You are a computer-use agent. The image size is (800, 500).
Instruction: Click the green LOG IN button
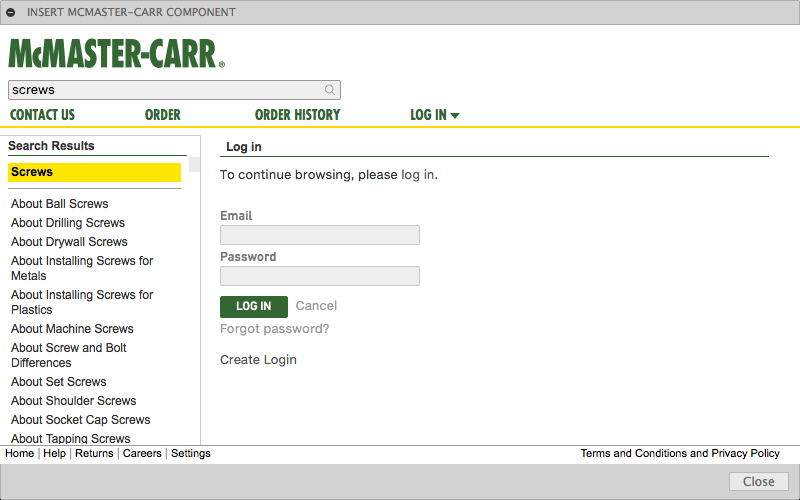[x=254, y=306]
